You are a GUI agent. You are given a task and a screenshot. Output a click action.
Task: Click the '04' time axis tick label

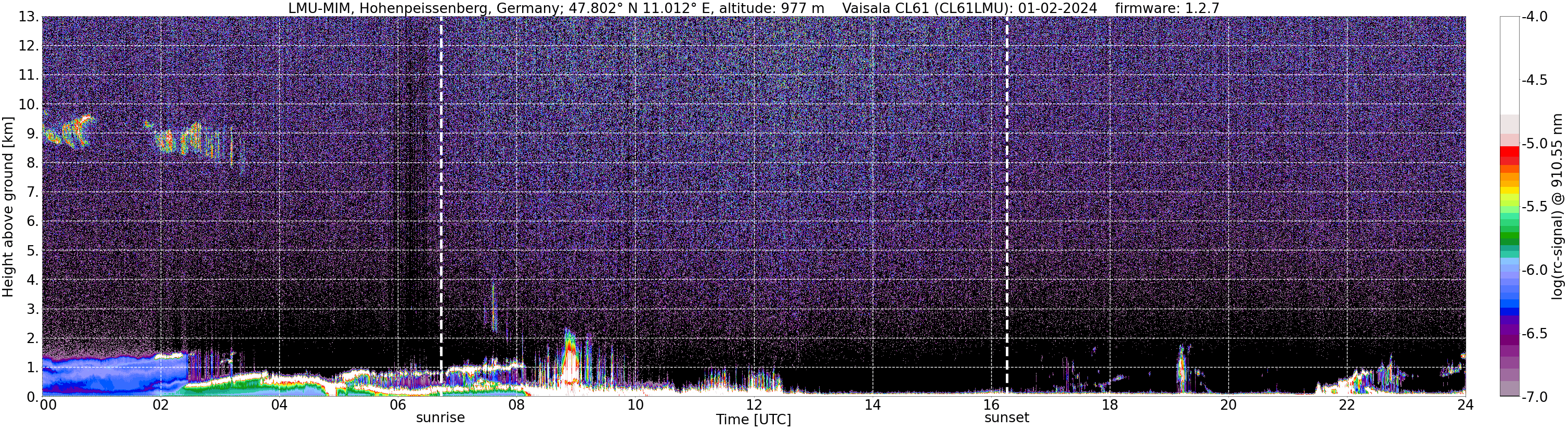coord(279,405)
